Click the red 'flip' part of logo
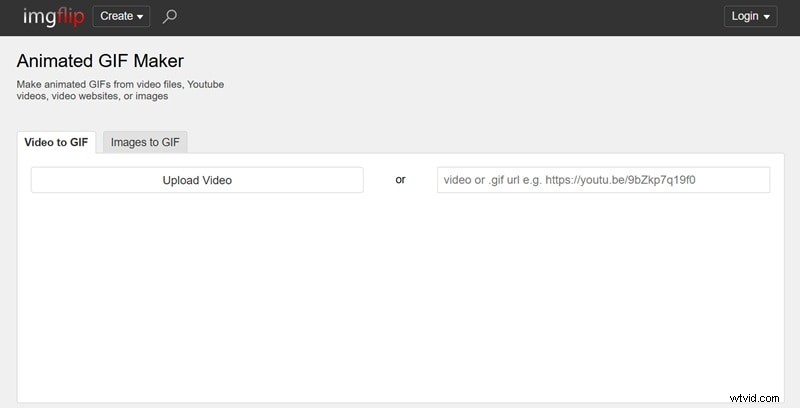This screenshot has width=800, height=408. pos(69,16)
